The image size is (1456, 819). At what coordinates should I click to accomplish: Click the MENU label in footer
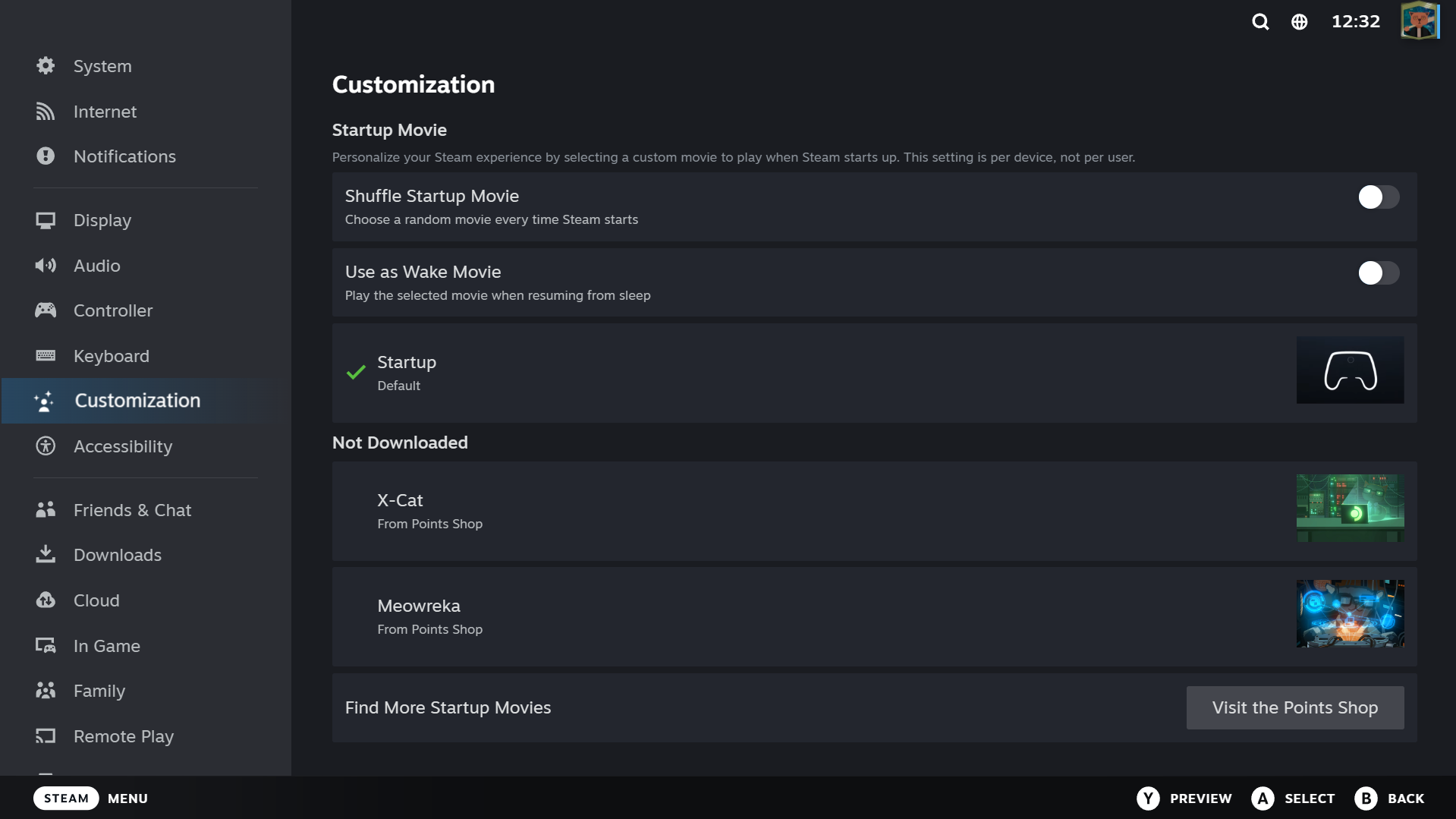click(127, 799)
